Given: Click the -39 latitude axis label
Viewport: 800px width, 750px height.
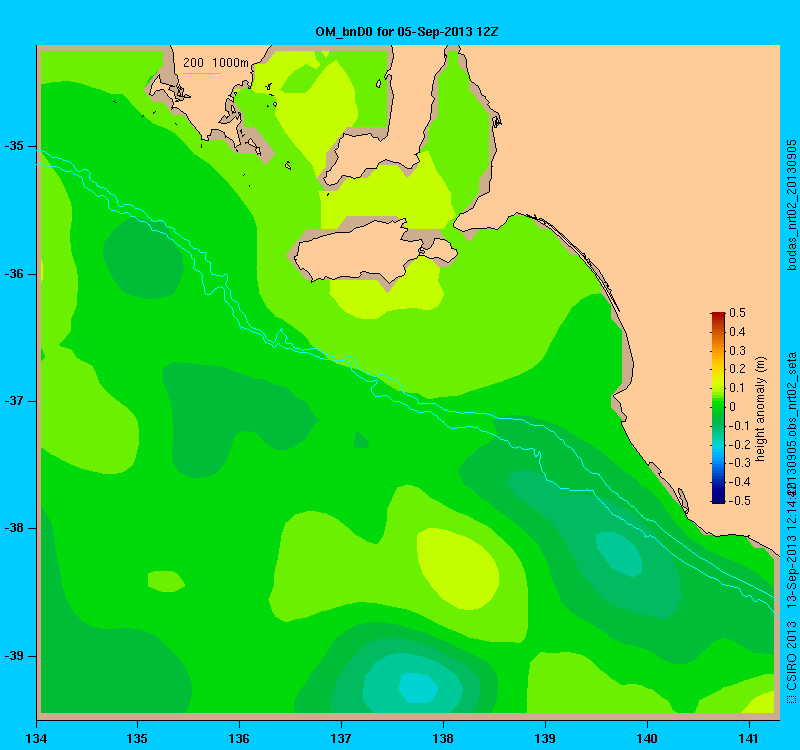Looking at the screenshot, I should pyautogui.click(x=14, y=656).
